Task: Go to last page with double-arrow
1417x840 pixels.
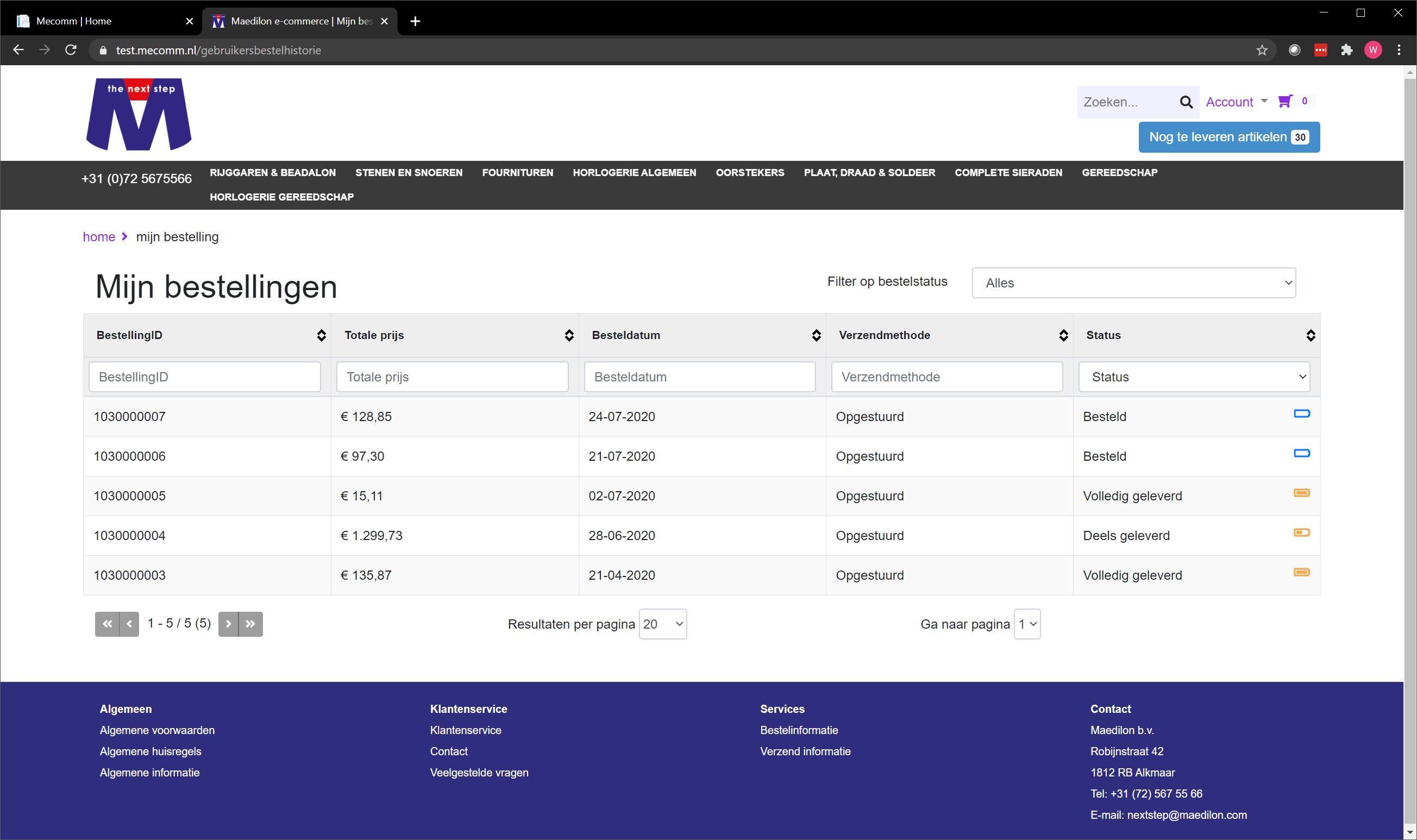Action: click(x=250, y=624)
